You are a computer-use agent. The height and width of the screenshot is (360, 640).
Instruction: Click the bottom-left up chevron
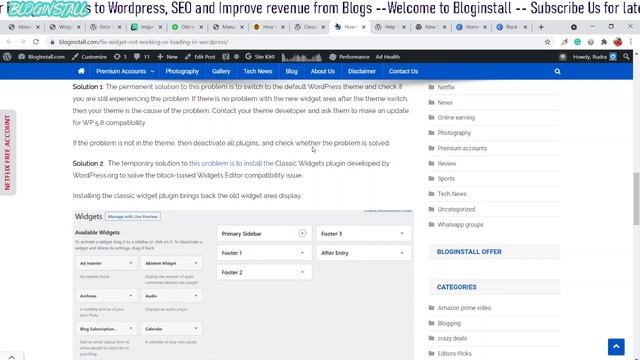coord(11,357)
